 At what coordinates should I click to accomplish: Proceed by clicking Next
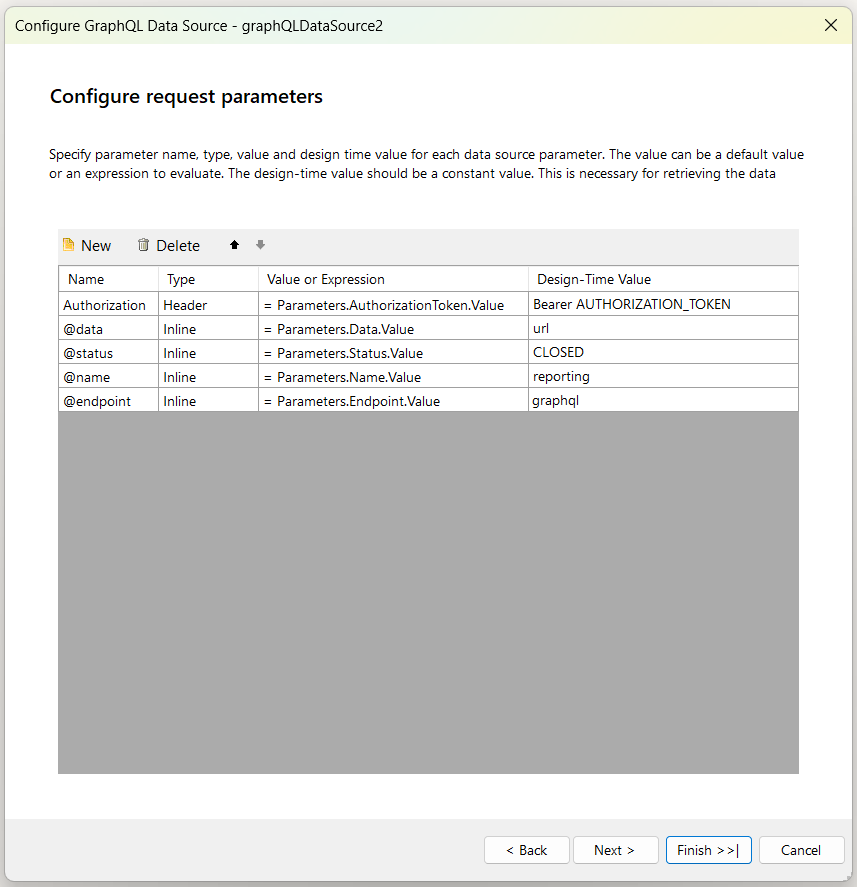615,849
